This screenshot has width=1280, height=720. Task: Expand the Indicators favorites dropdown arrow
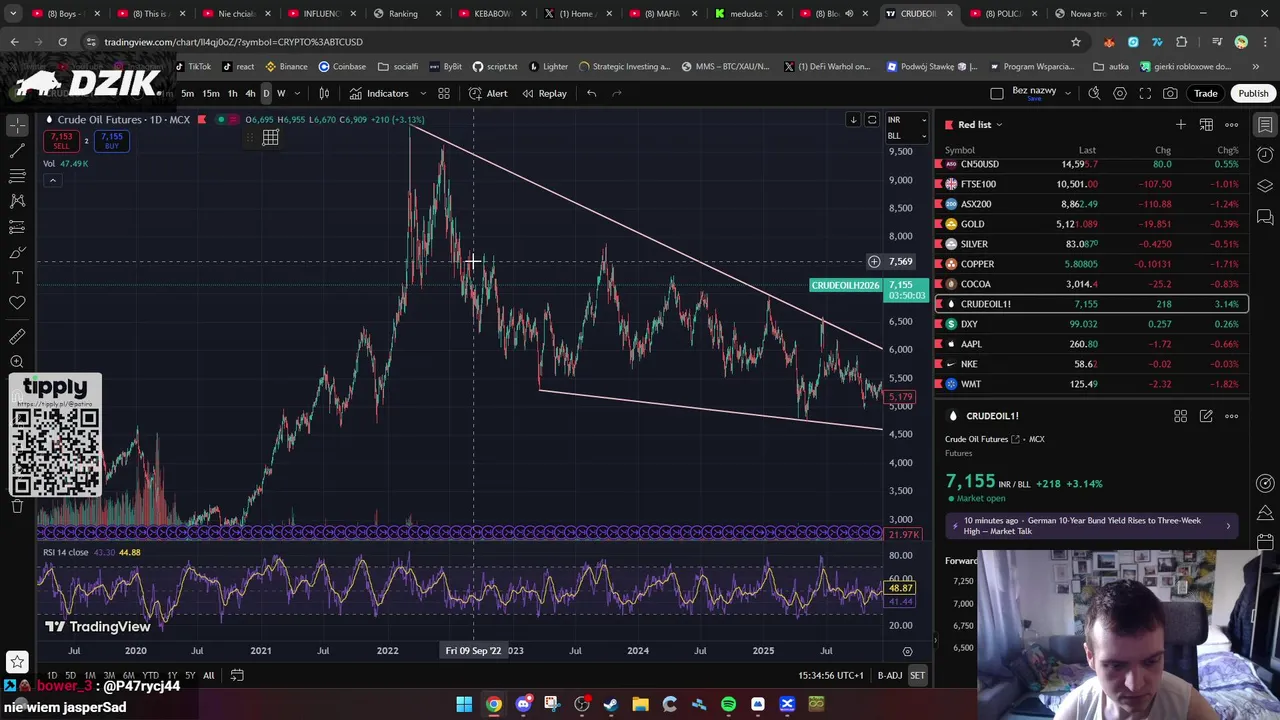pos(423,93)
